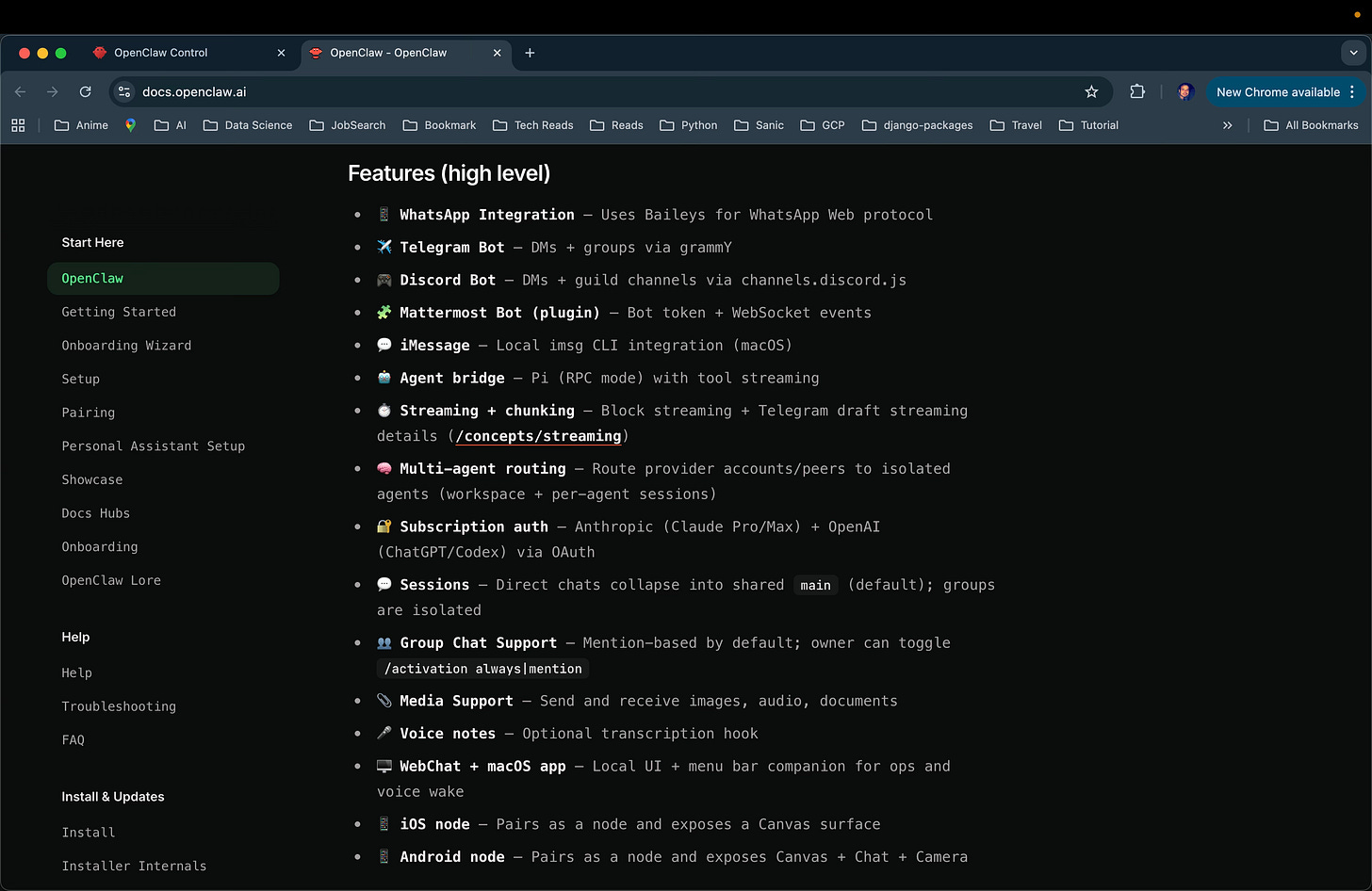Open the Reads bookmark folder

pyautogui.click(x=616, y=124)
